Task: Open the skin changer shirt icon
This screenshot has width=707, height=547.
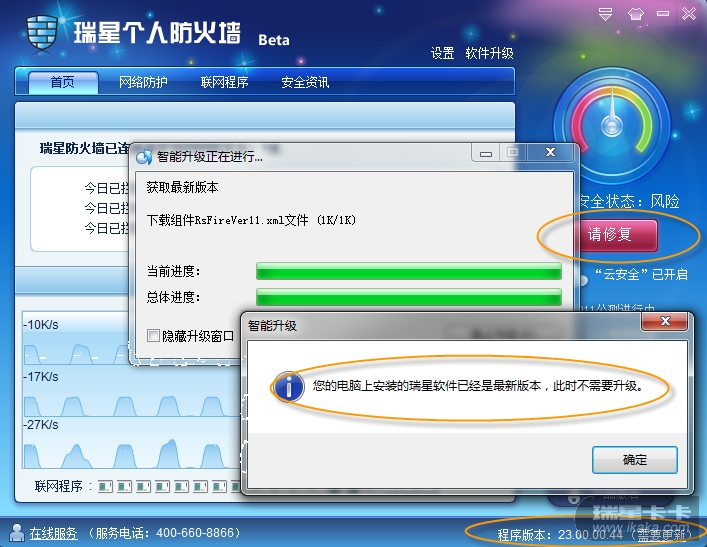Action: pos(635,14)
